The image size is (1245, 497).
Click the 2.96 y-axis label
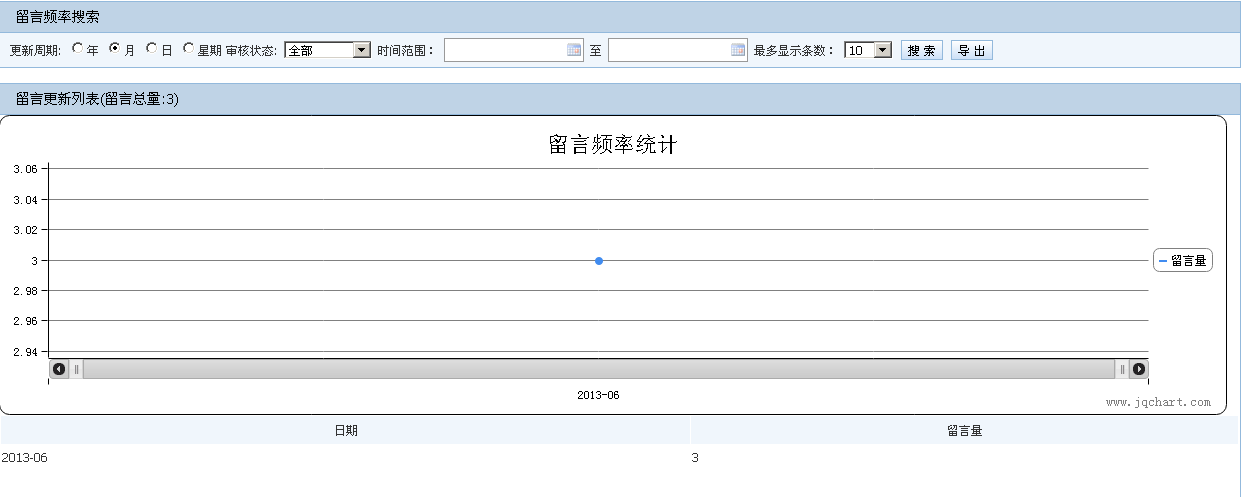click(x=25, y=321)
